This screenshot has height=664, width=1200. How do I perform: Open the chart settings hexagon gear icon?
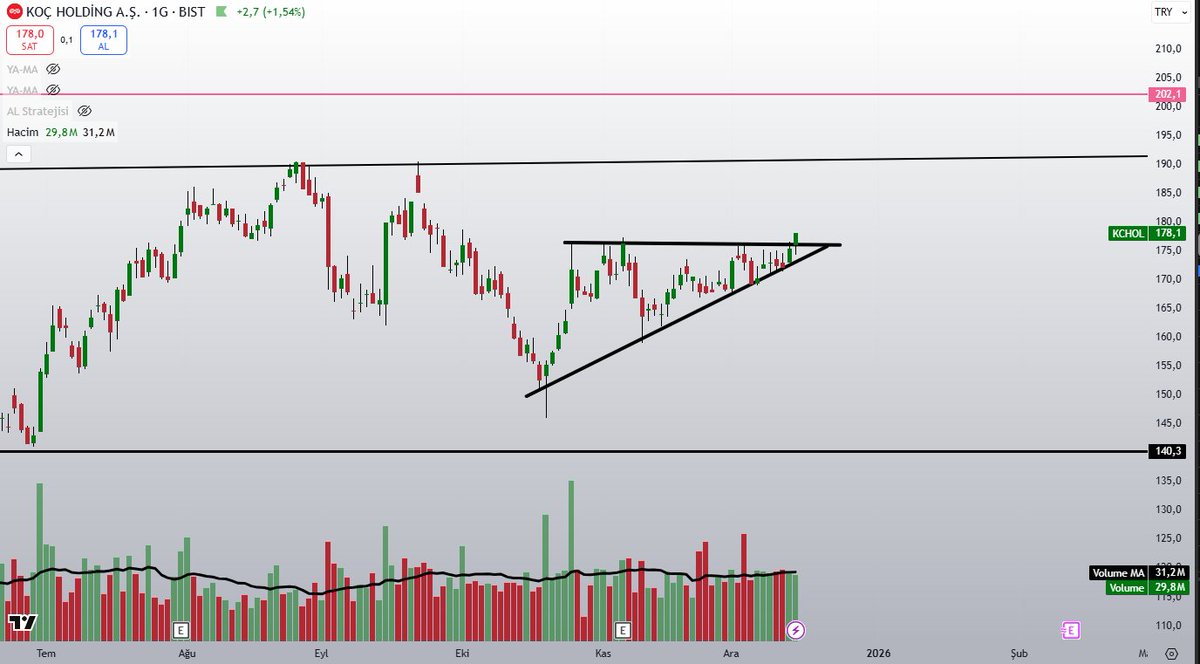[1170, 653]
